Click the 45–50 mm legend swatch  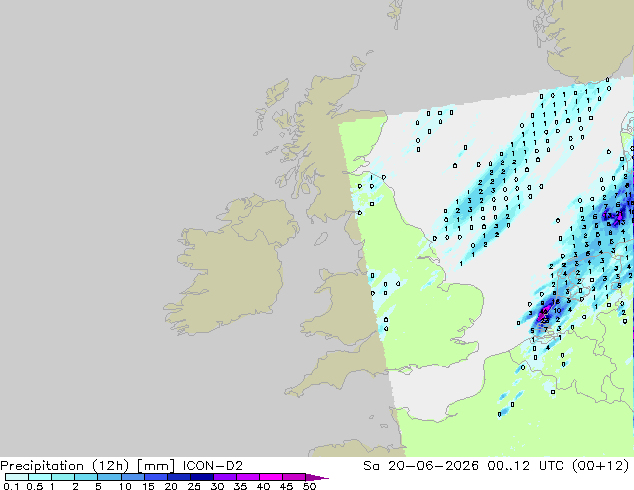click(294, 477)
